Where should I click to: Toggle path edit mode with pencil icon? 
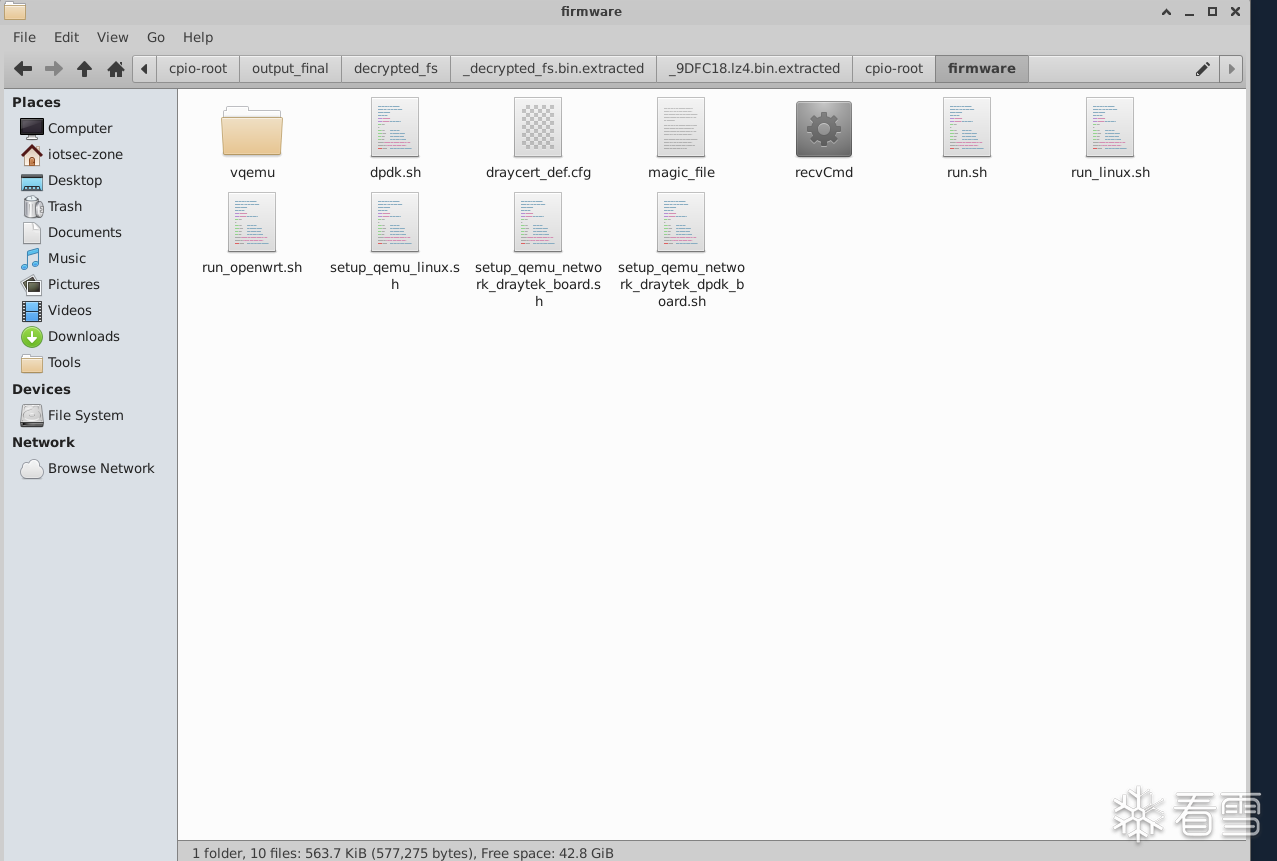point(1203,69)
